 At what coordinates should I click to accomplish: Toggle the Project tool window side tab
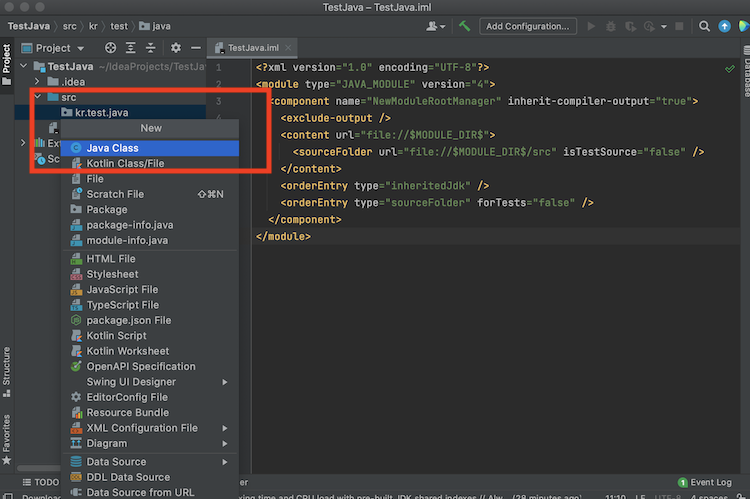point(7,64)
